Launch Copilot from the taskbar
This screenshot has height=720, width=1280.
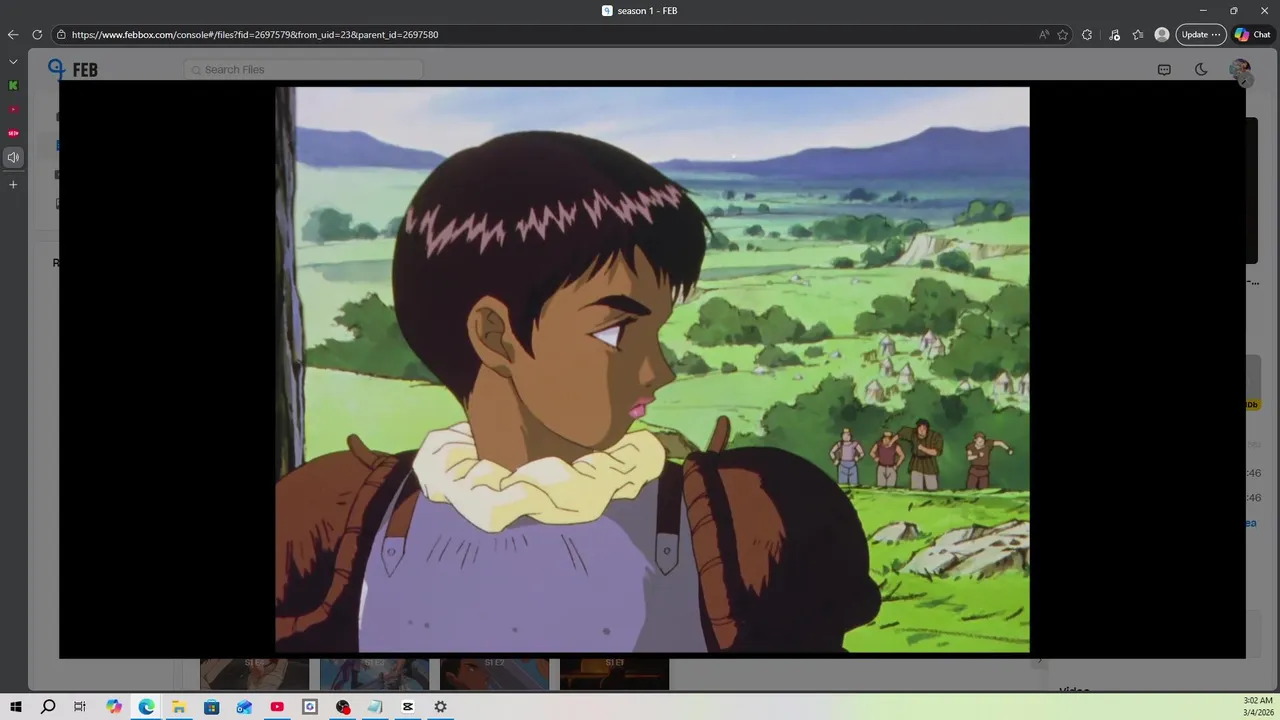(x=114, y=707)
